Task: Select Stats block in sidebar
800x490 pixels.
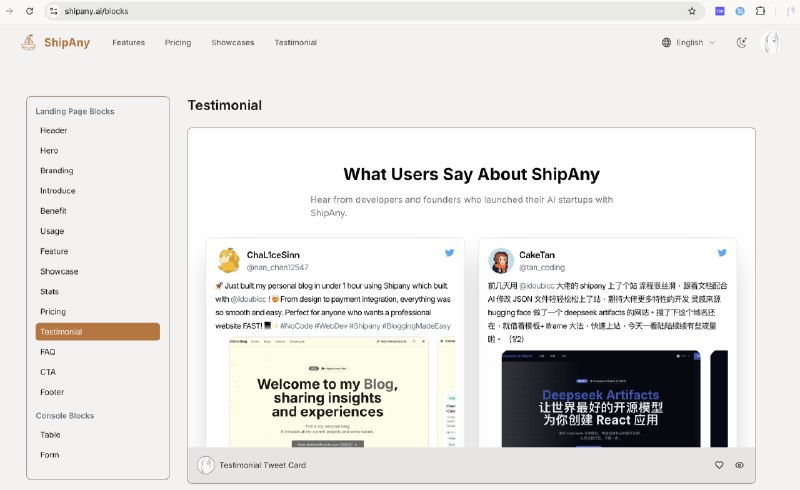Action: click(97, 291)
